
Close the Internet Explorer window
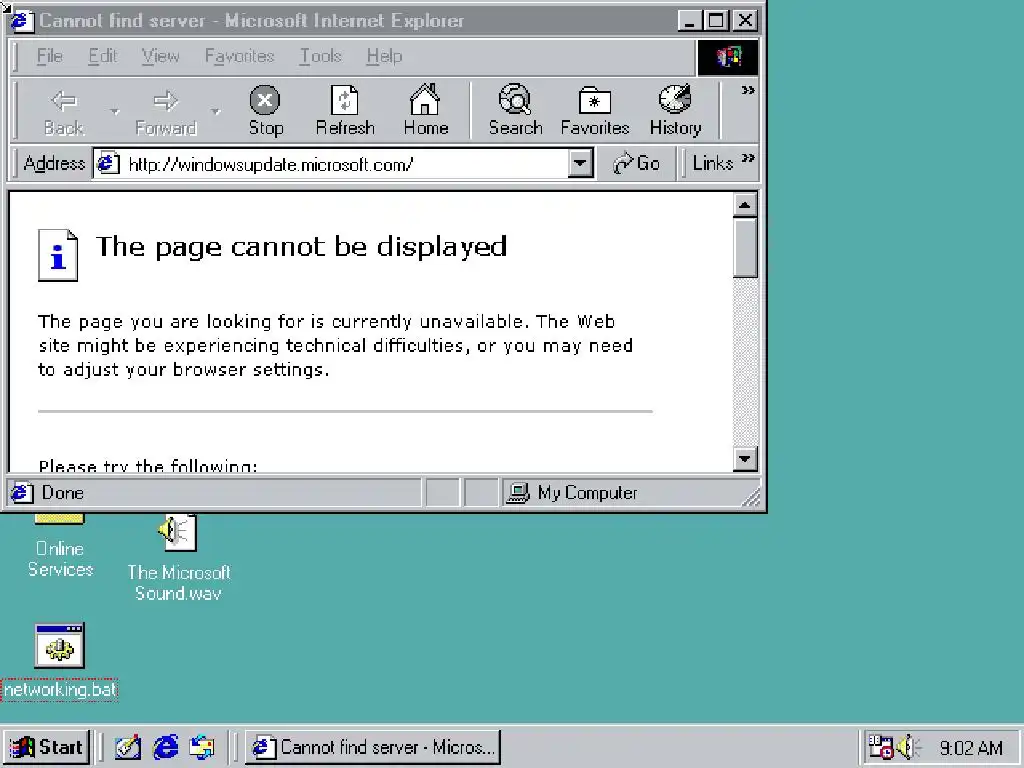pyautogui.click(x=744, y=21)
